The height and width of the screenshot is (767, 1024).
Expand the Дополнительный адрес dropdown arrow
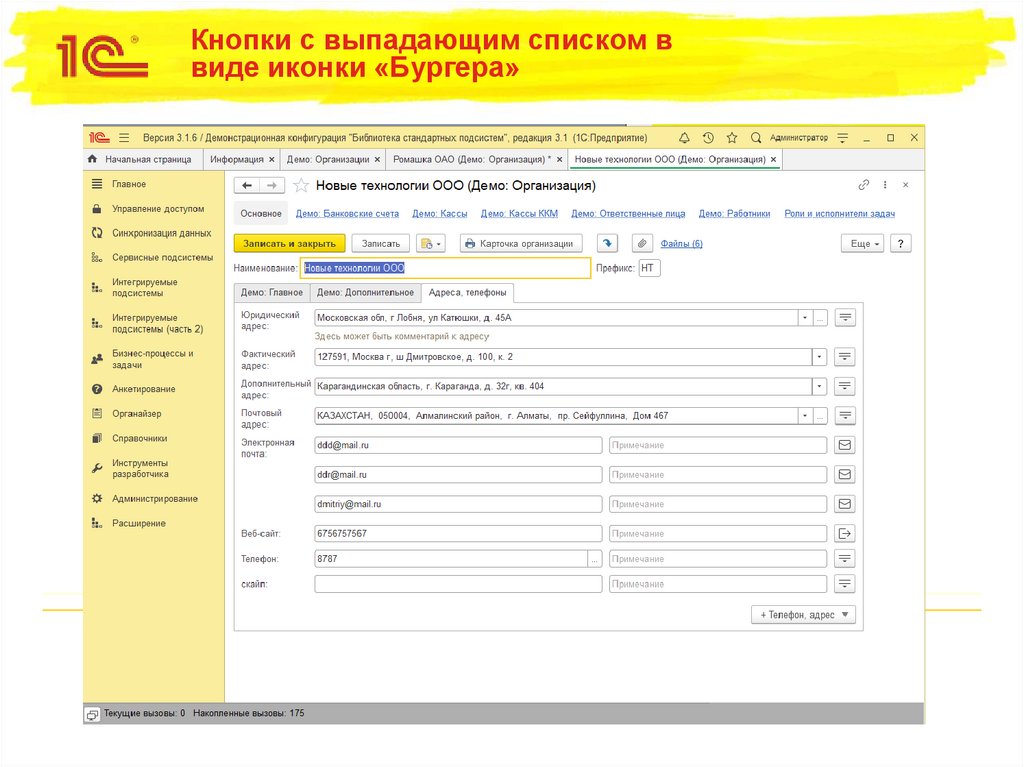click(819, 386)
